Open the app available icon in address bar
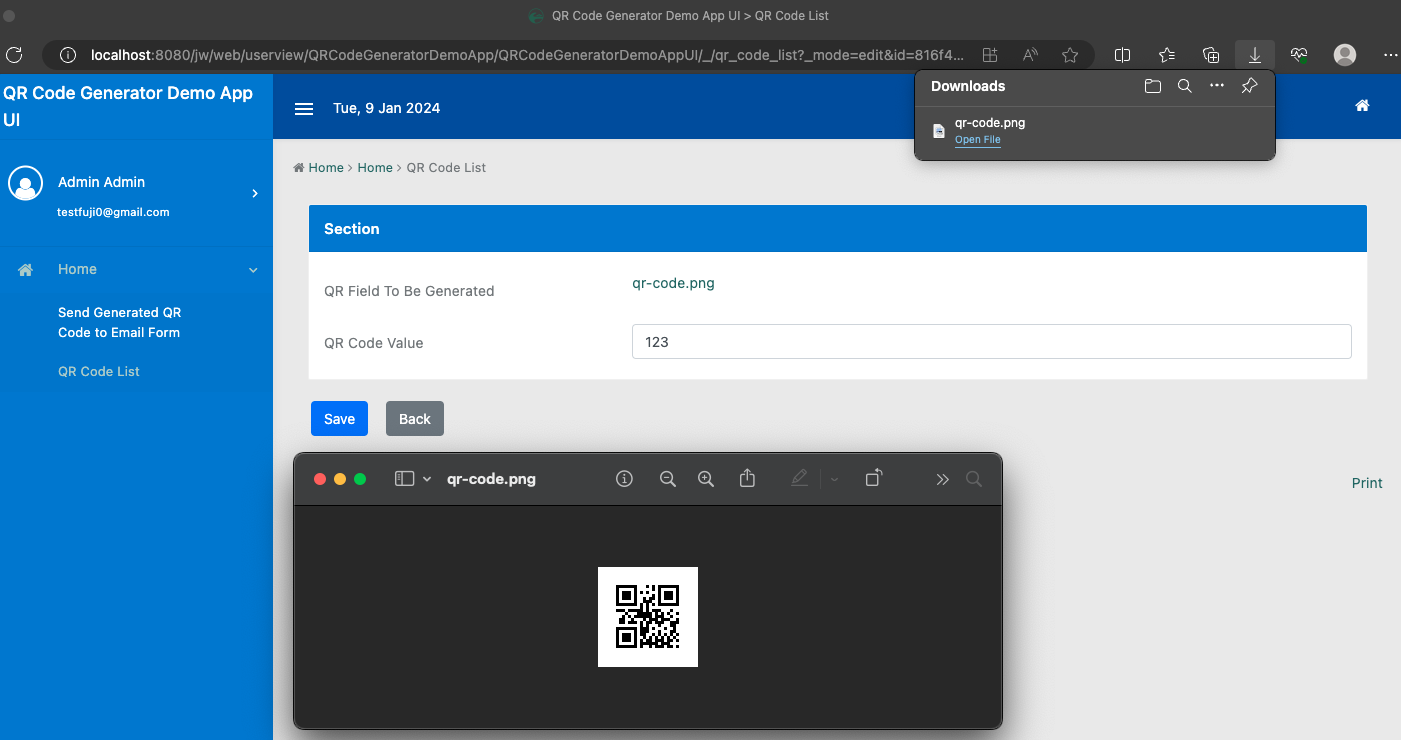The height and width of the screenshot is (740, 1401). pyautogui.click(x=990, y=55)
